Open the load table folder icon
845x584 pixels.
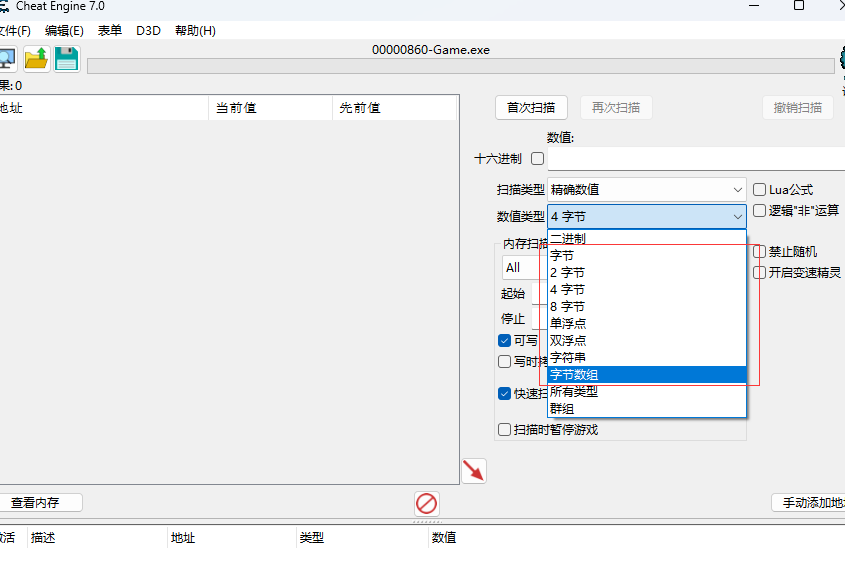click(37, 59)
